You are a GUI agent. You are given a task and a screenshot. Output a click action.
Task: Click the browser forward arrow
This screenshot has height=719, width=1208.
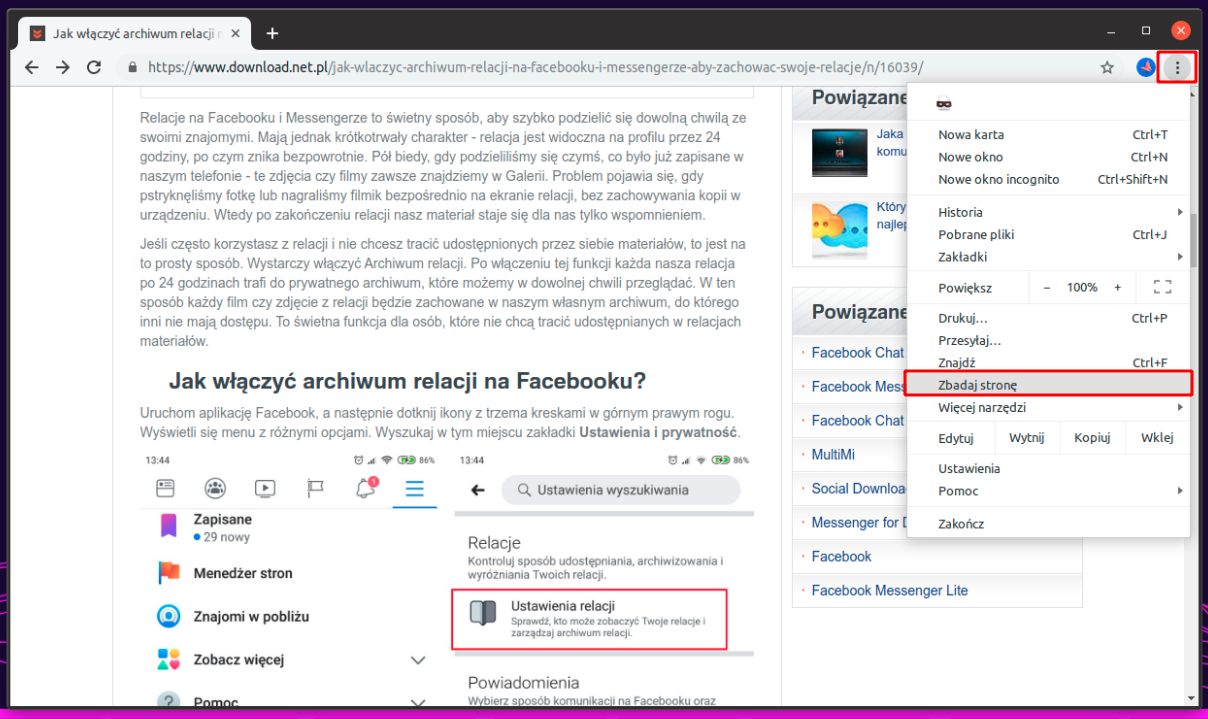tap(63, 68)
